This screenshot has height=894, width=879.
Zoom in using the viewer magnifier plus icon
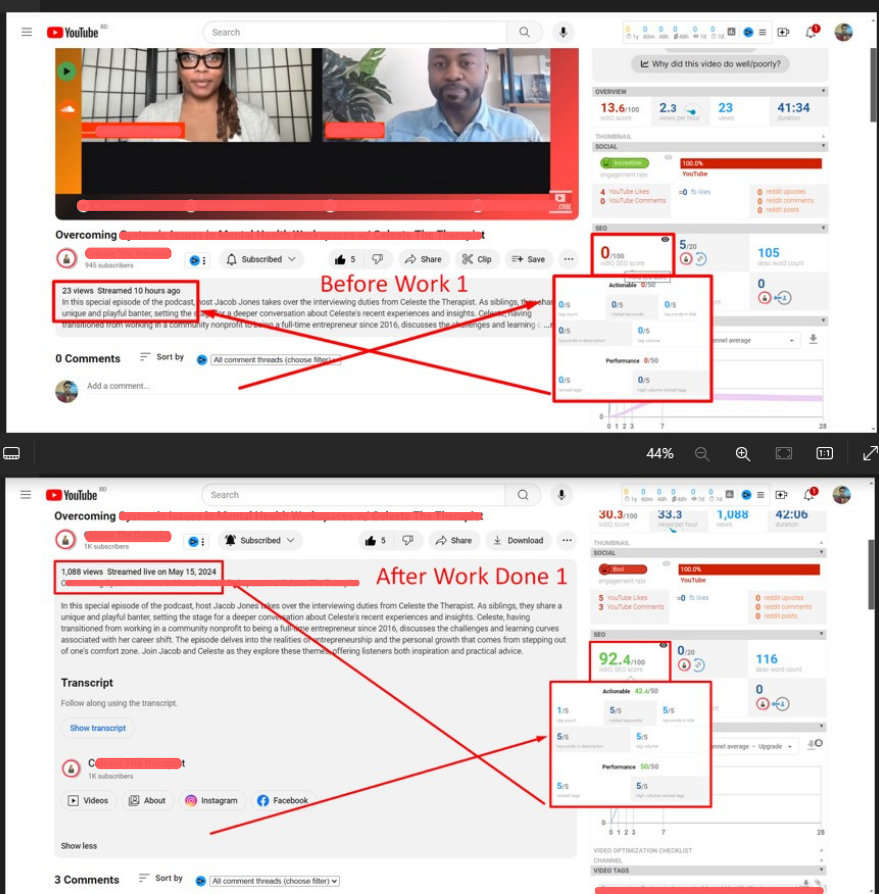(x=743, y=453)
